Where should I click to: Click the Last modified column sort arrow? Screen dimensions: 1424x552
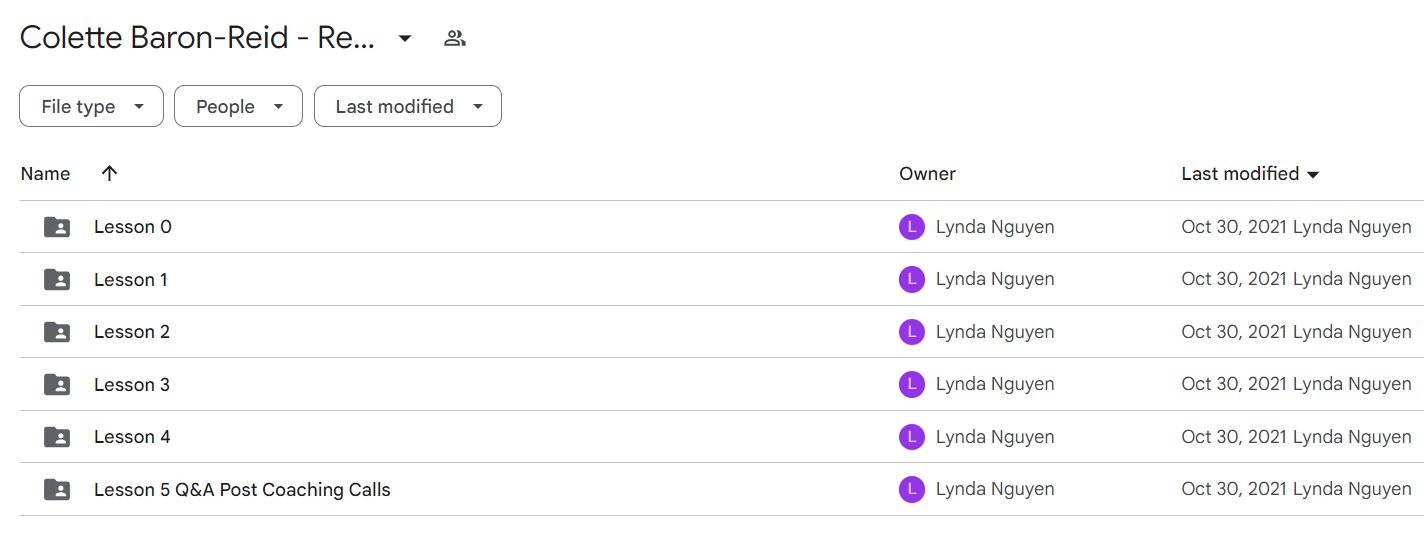point(1313,175)
